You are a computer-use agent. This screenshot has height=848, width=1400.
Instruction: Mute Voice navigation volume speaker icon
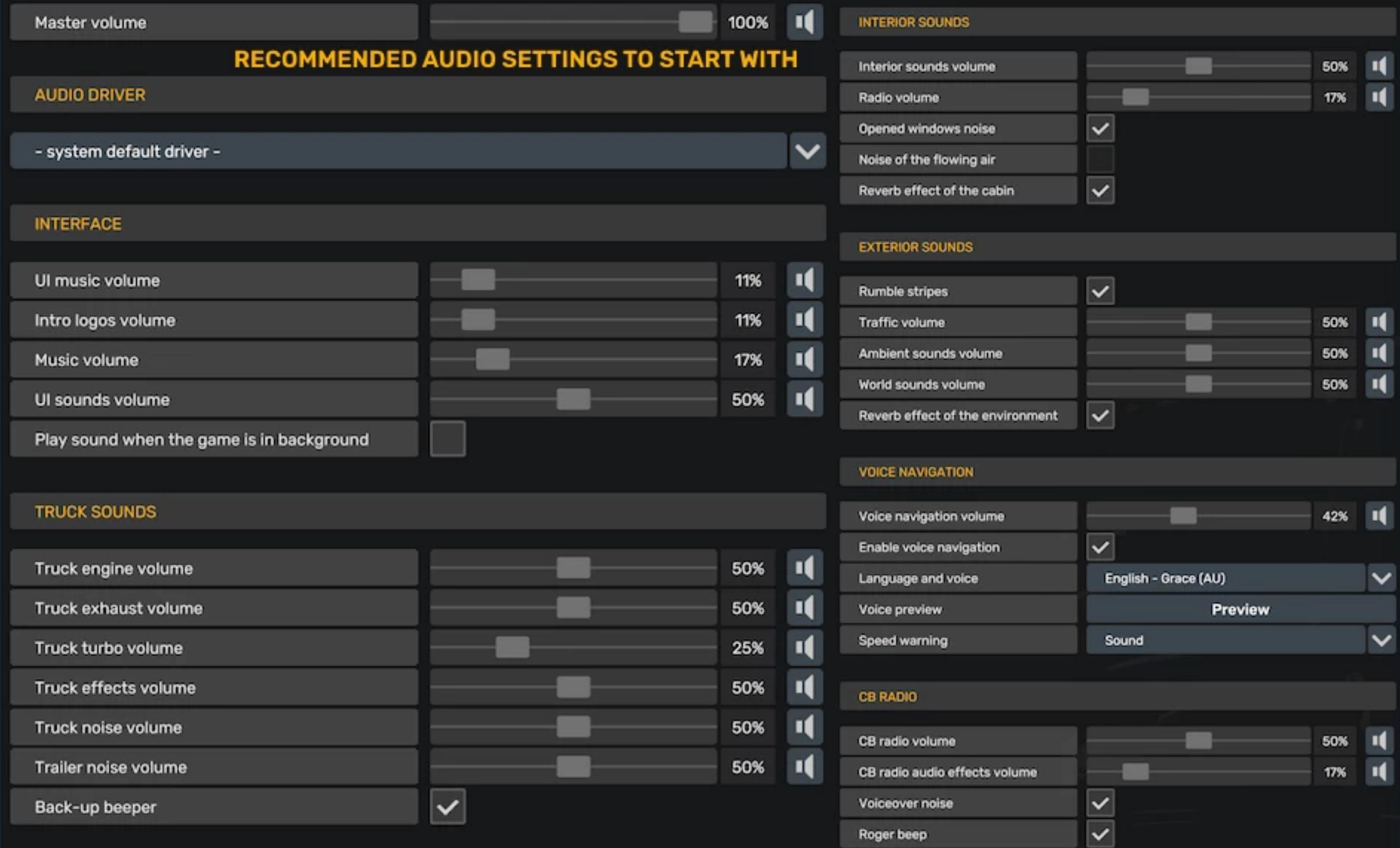pos(1379,516)
